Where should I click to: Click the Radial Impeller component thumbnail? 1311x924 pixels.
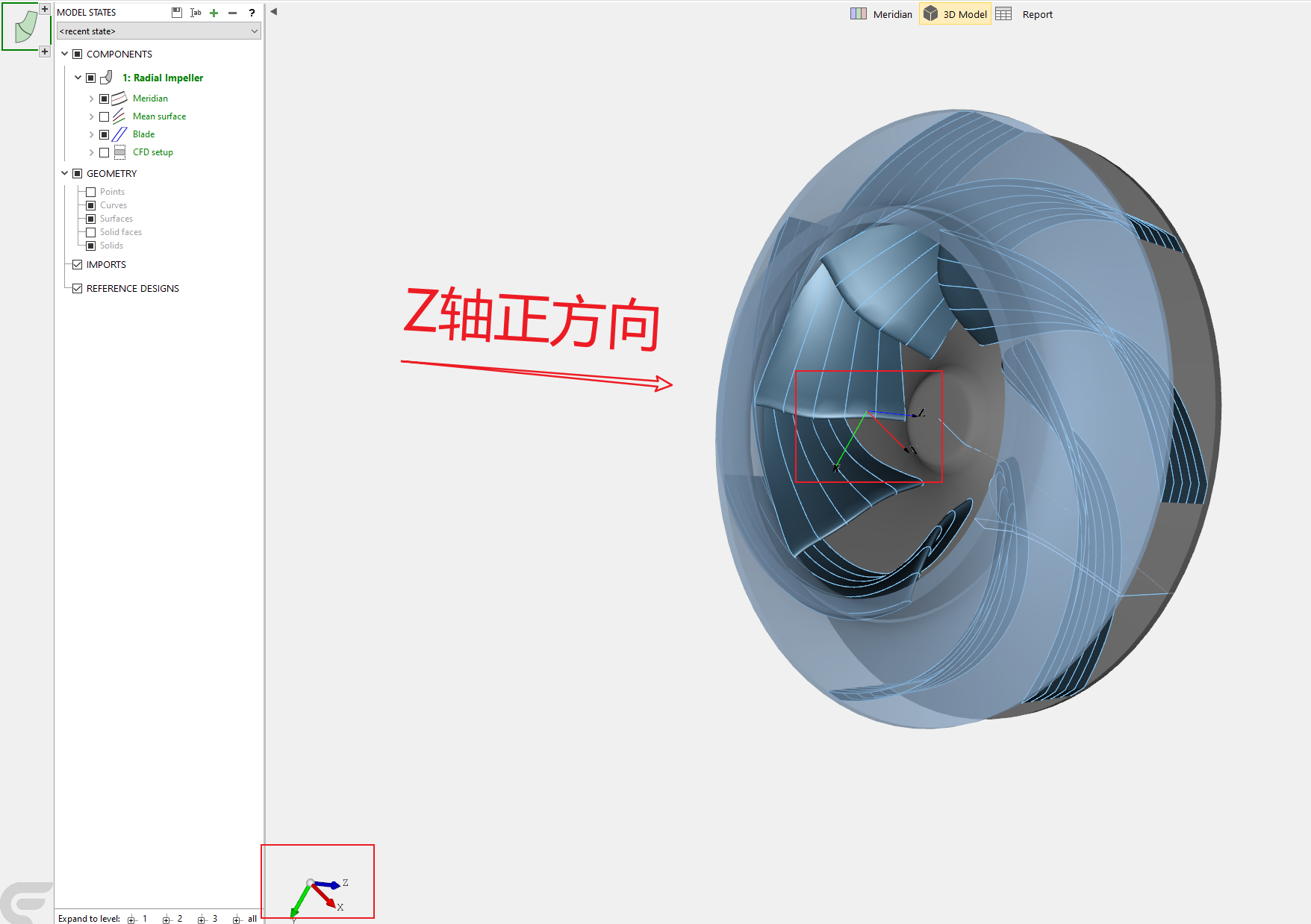click(26, 26)
